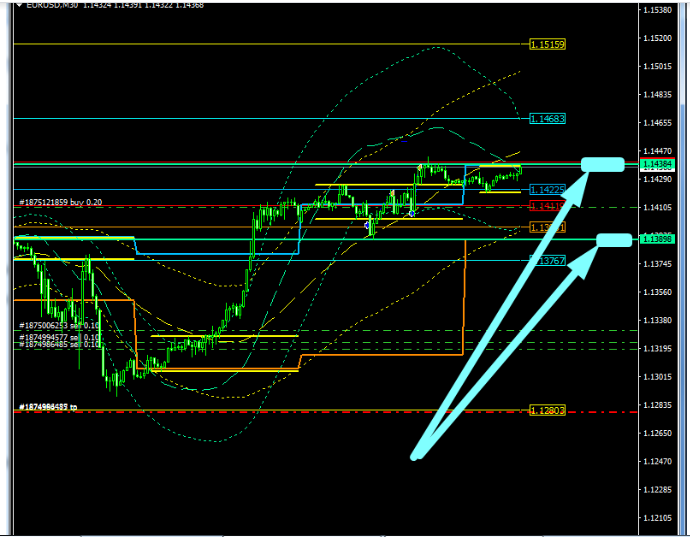Click the 1.12105 value on the price scale
The height and width of the screenshot is (537, 690).
[x=657, y=517]
